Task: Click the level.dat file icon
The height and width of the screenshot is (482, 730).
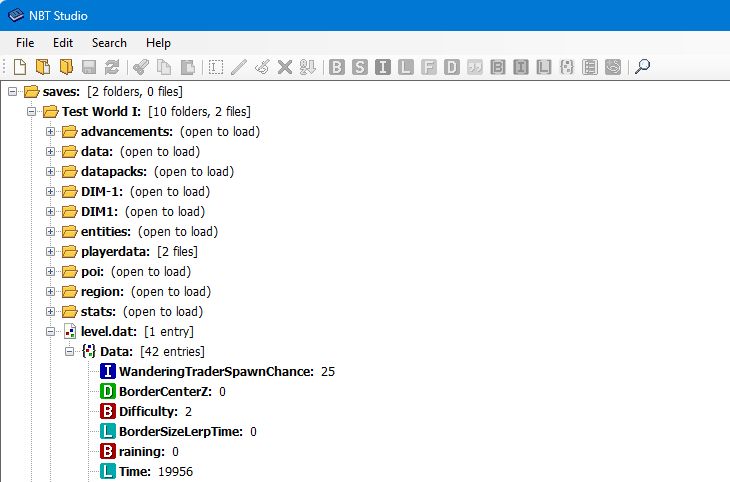Action: [x=70, y=332]
